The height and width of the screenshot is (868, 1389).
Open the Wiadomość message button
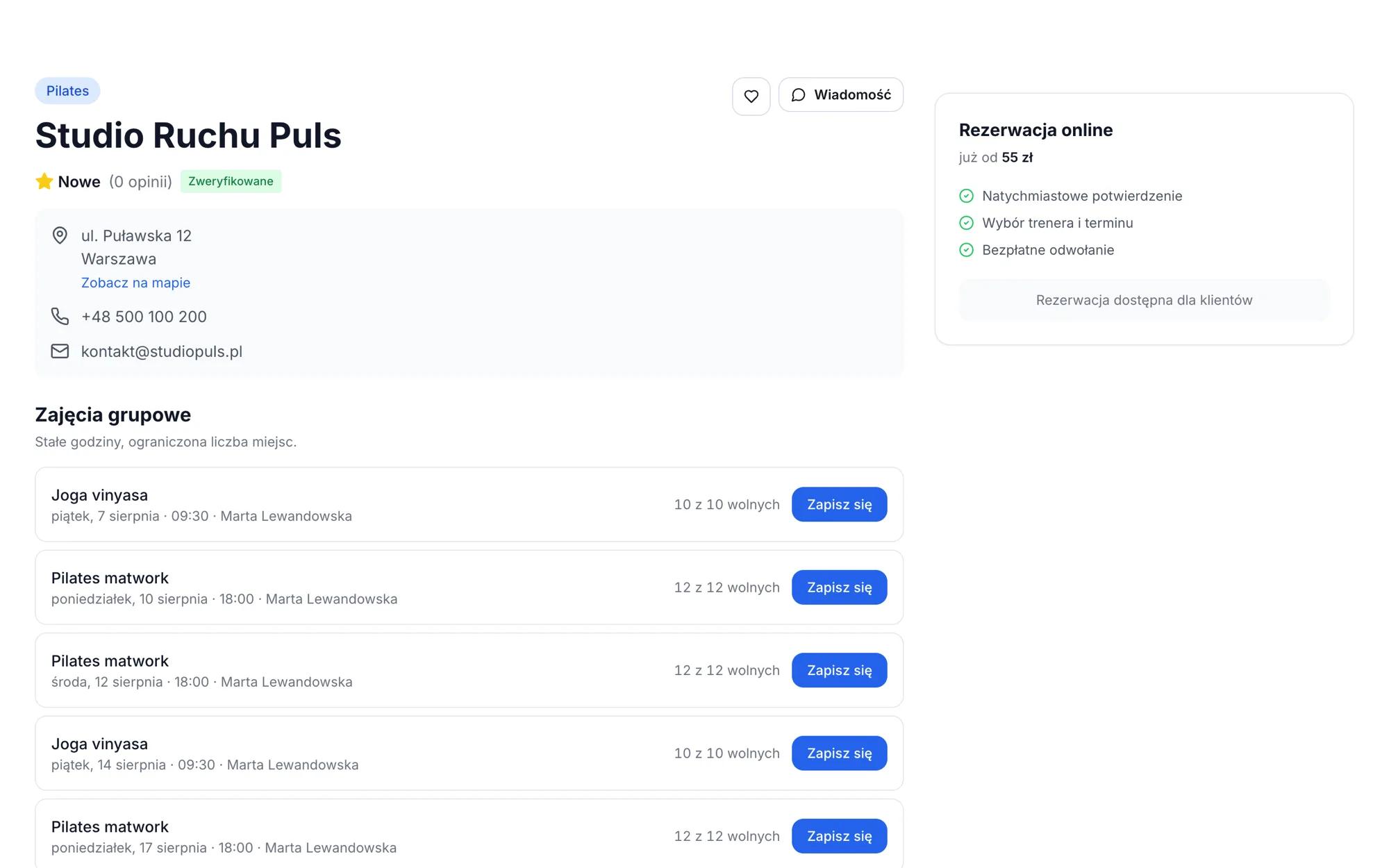(x=840, y=94)
